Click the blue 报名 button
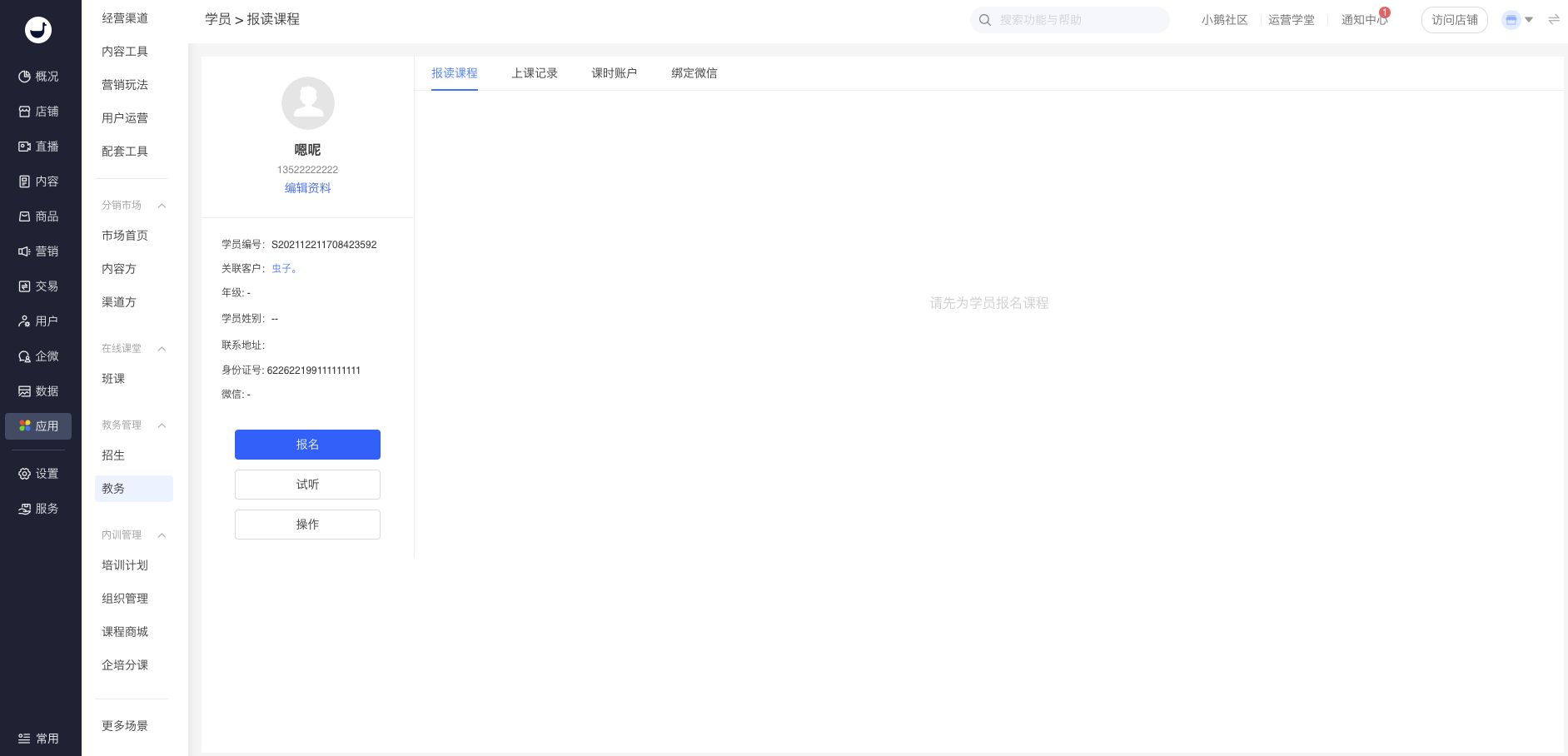 click(307, 445)
